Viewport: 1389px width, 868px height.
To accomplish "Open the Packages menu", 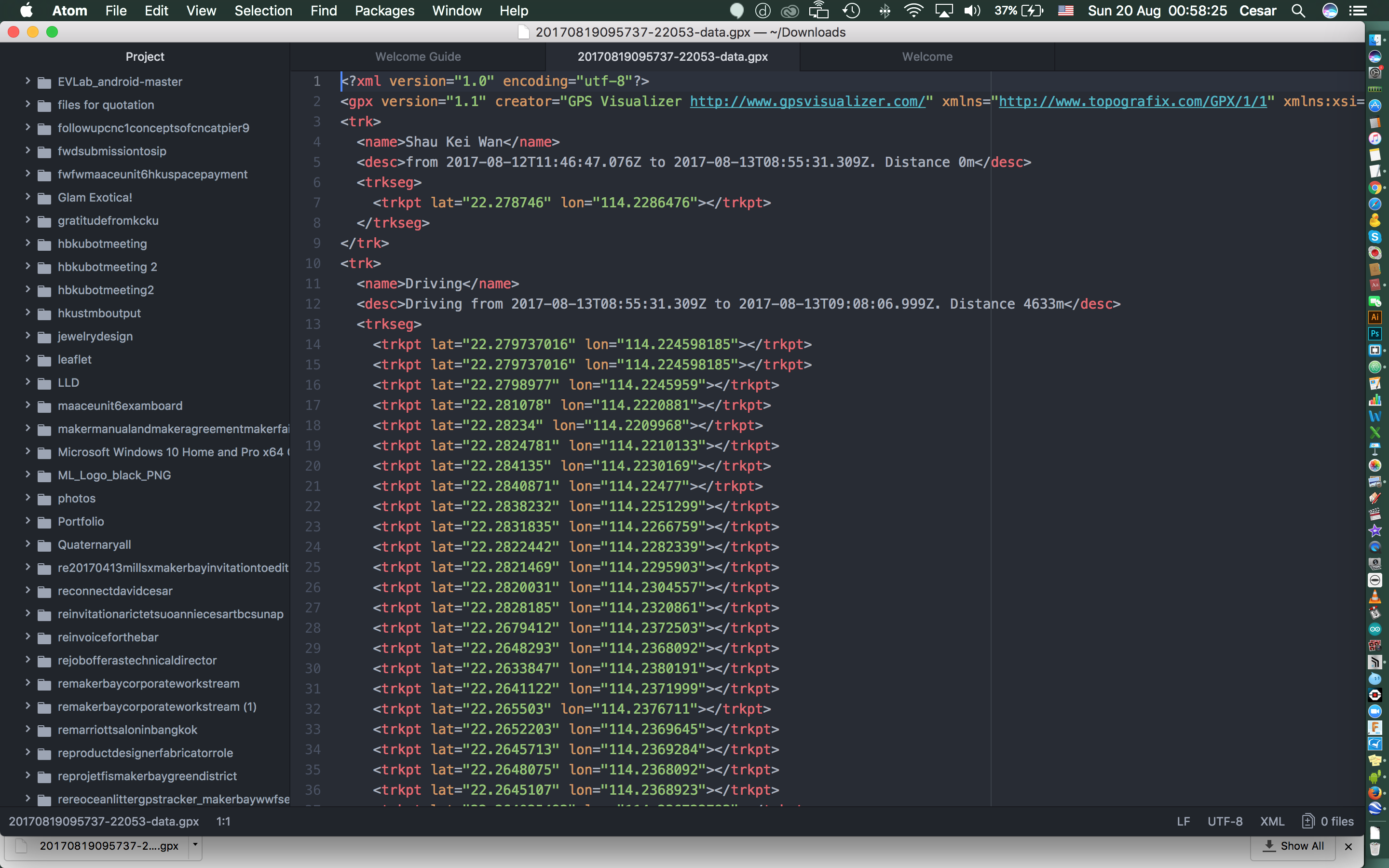I will pos(384,11).
